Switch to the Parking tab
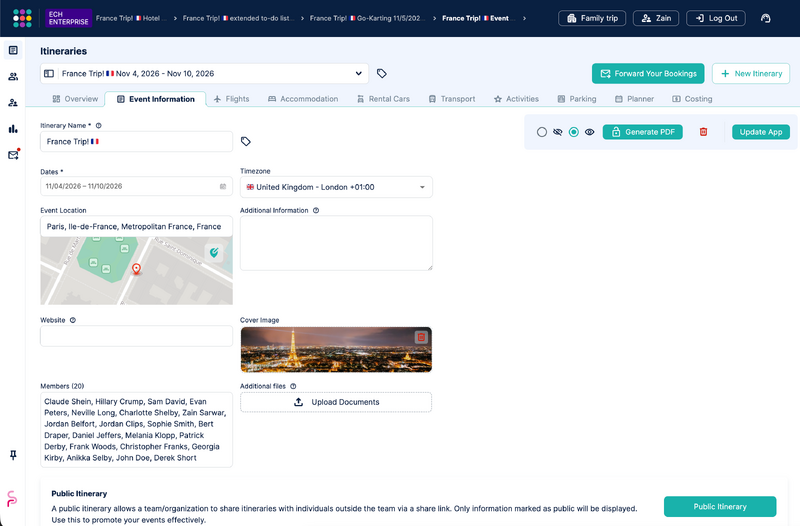The image size is (800, 526). tap(577, 99)
